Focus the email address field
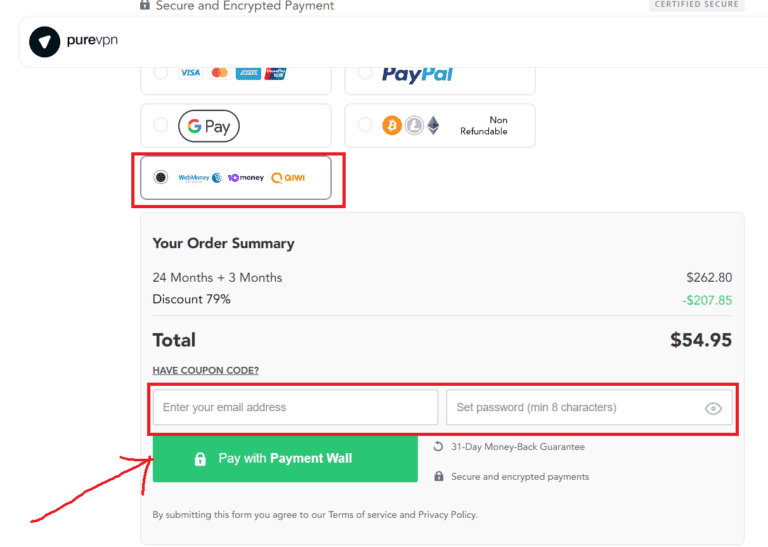Viewport: 768px width, 547px height. (x=295, y=408)
